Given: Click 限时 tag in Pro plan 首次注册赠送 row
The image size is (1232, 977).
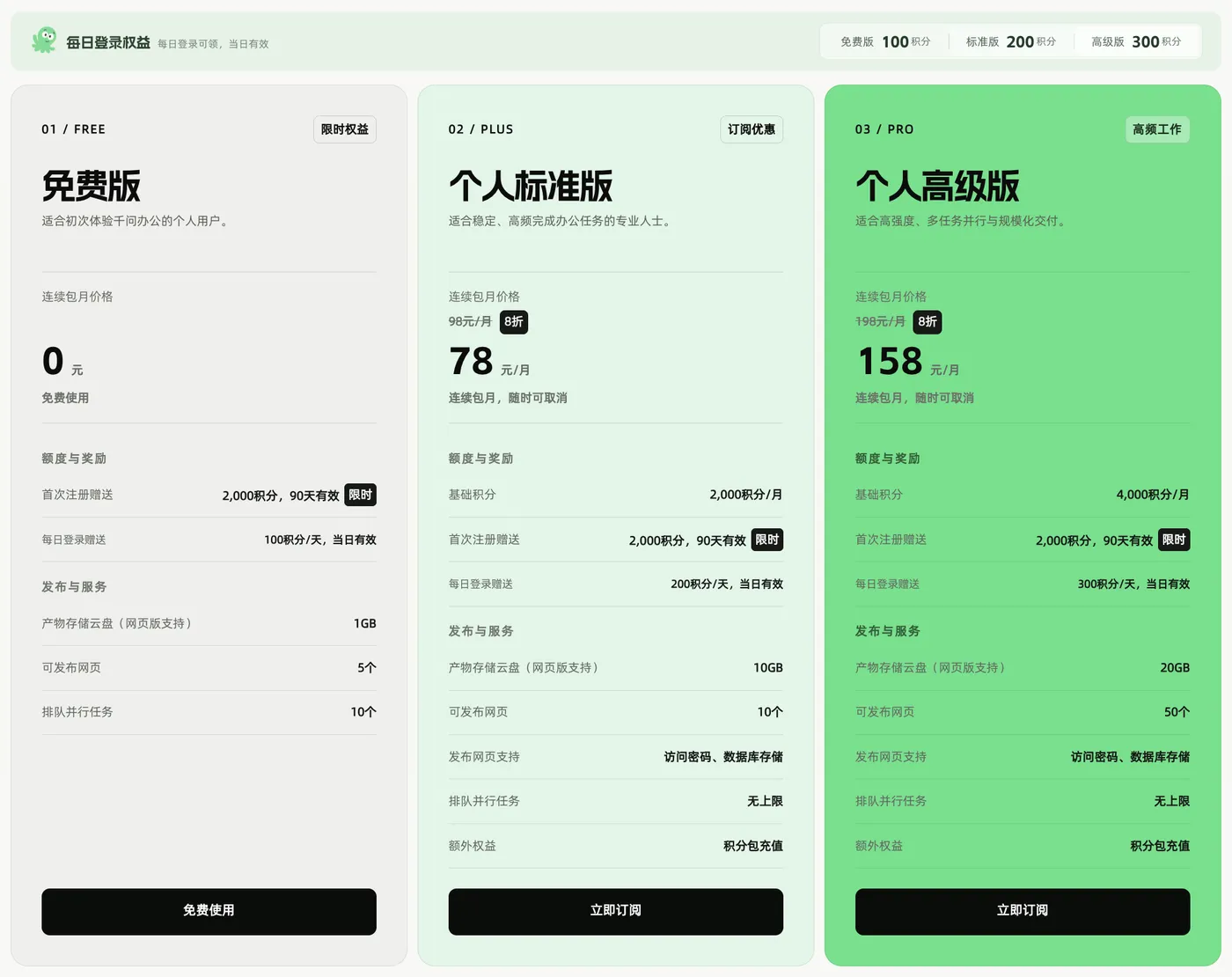Looking at the screenshot, I should [x=1174, y=540].
